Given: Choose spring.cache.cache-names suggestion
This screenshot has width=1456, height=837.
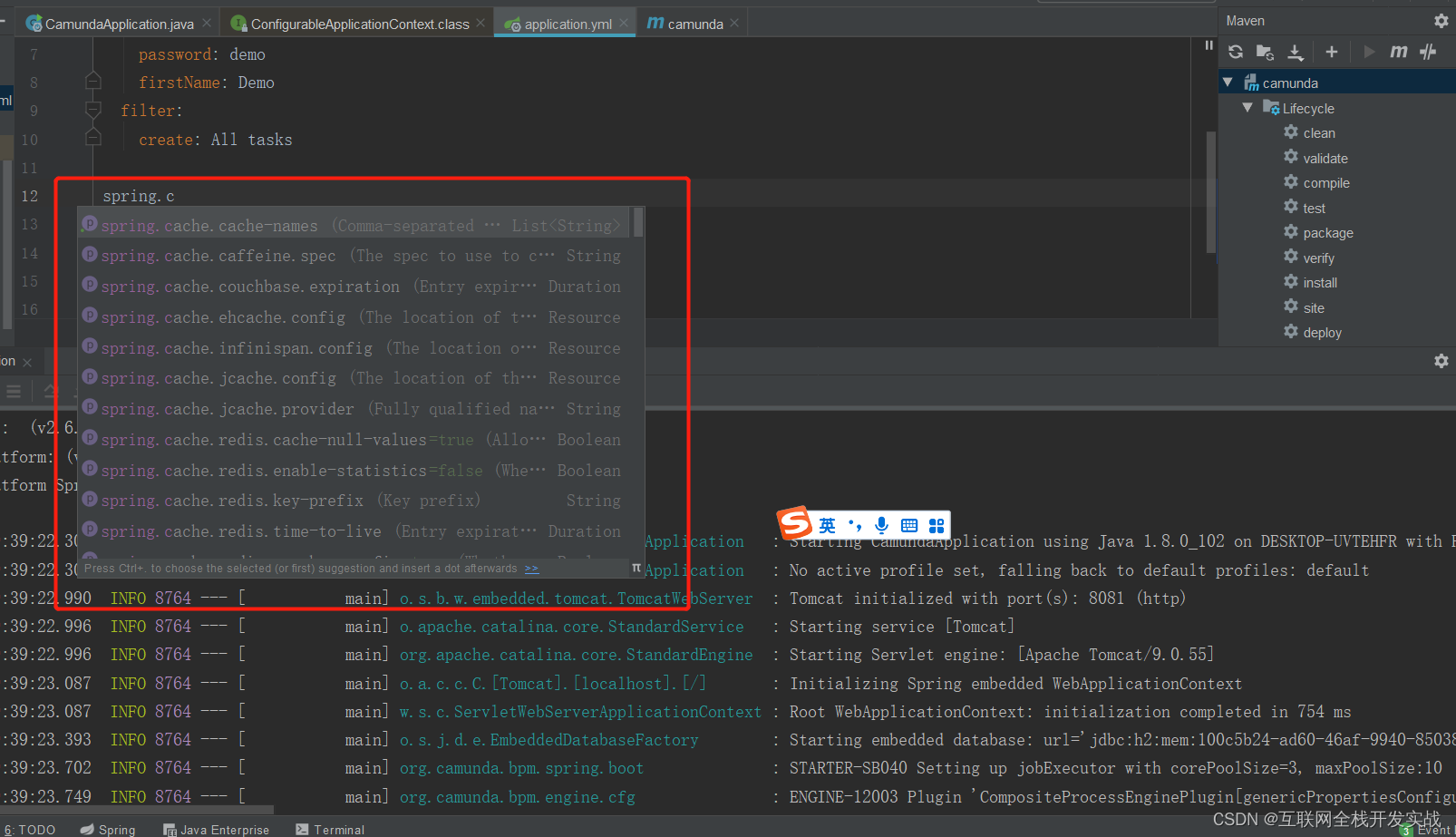Looking at the screenshot, I should point(355,226).
